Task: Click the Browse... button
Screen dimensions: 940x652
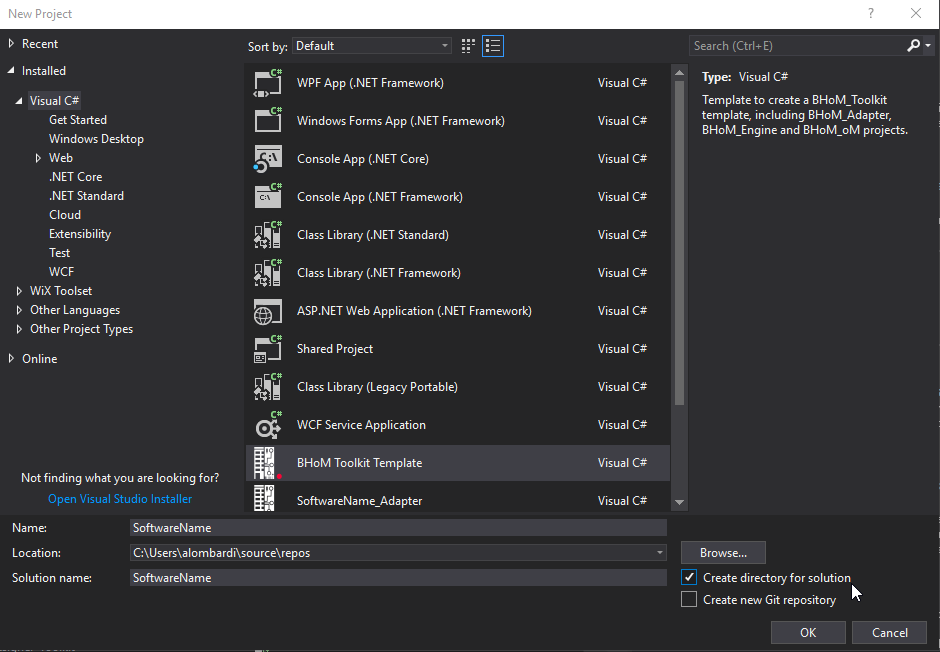Action: tap(723, 553)
